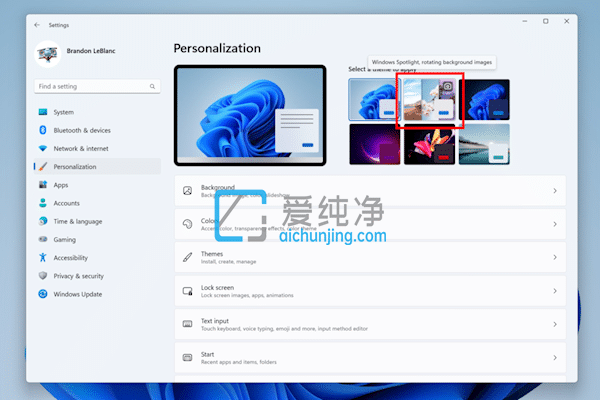Maximize the Settings window

(546, 21)
